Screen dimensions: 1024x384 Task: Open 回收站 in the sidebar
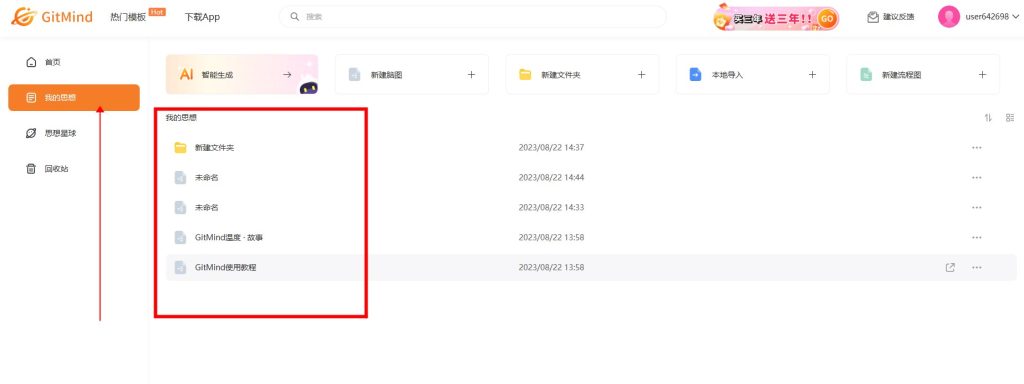click(x=74, y=168)
